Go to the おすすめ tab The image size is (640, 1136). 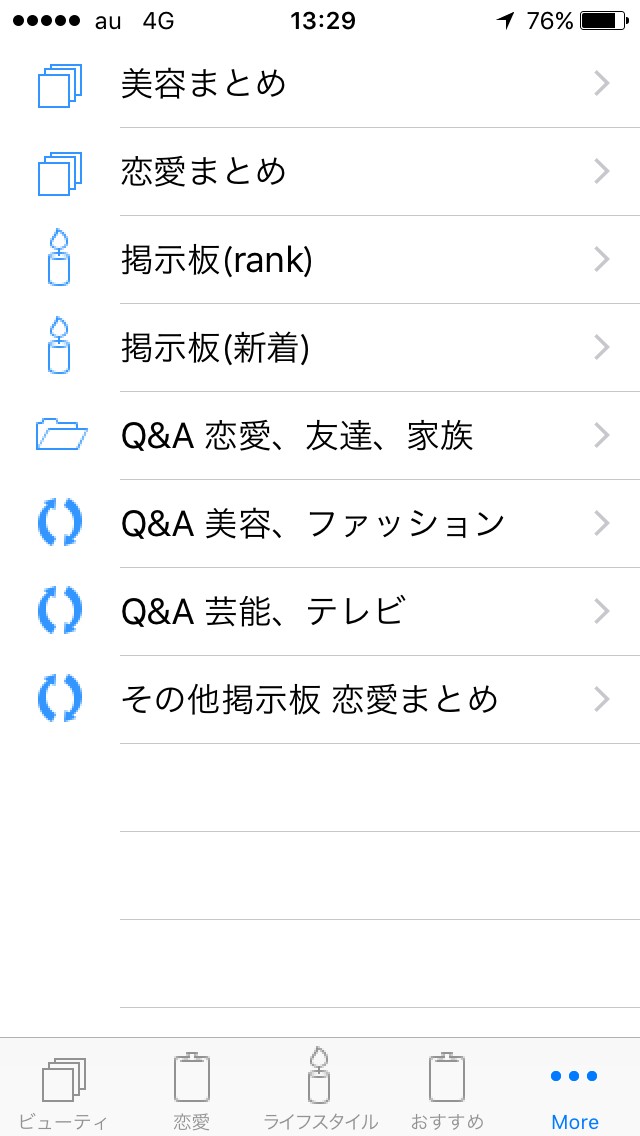point(447,1090)
